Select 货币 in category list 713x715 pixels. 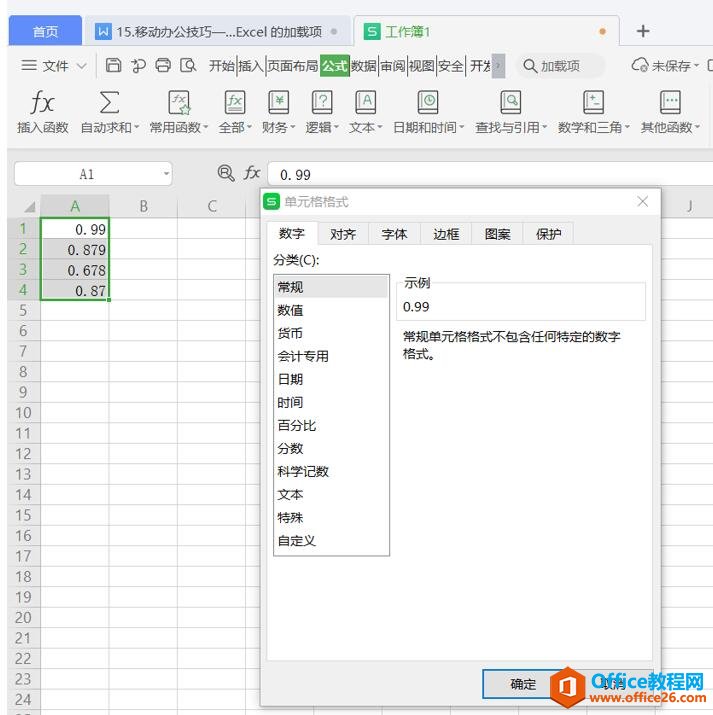(331, 333)
